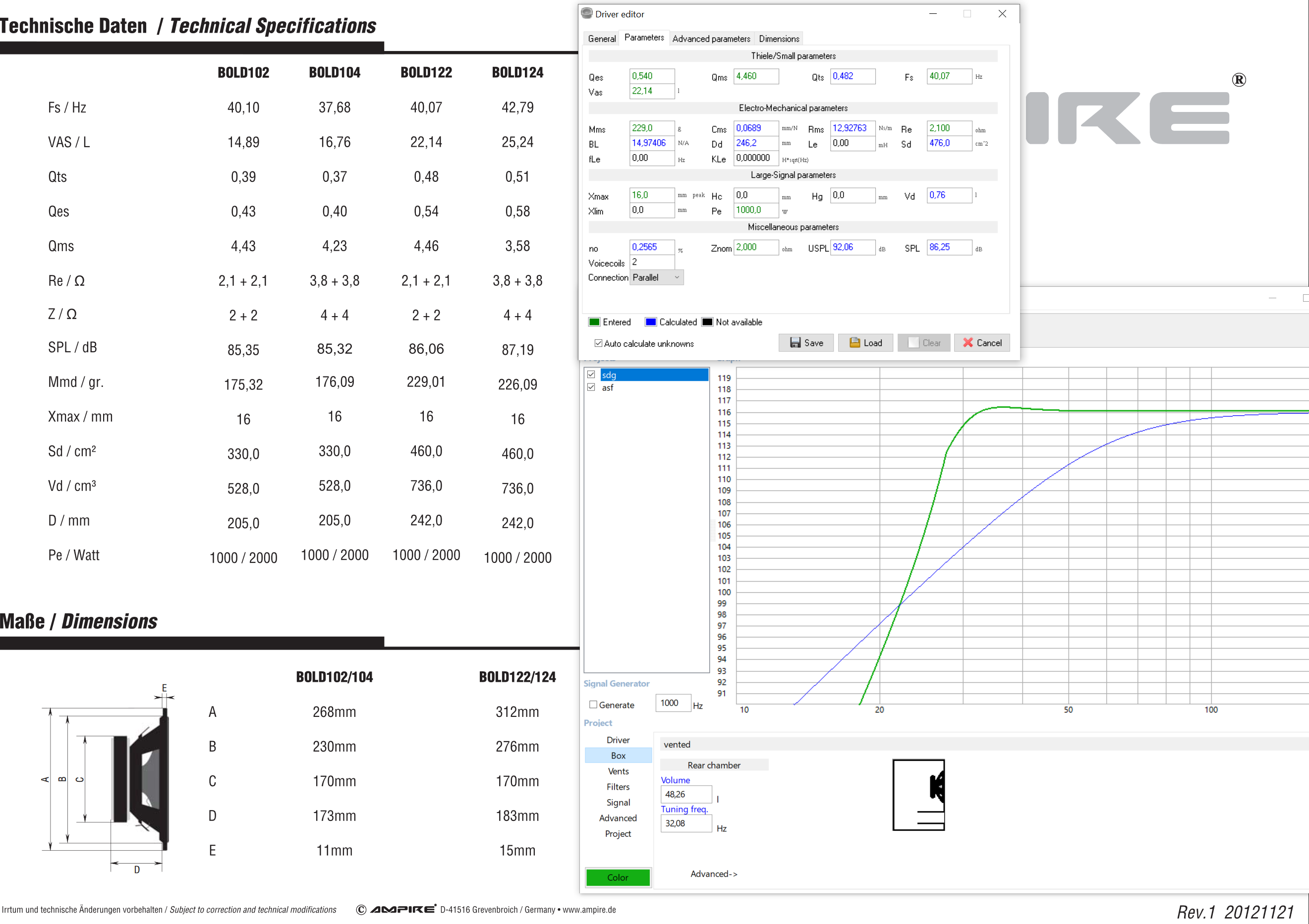Click the Qms value field
The height and width of the screenshot is (924, 1309).
756,76
